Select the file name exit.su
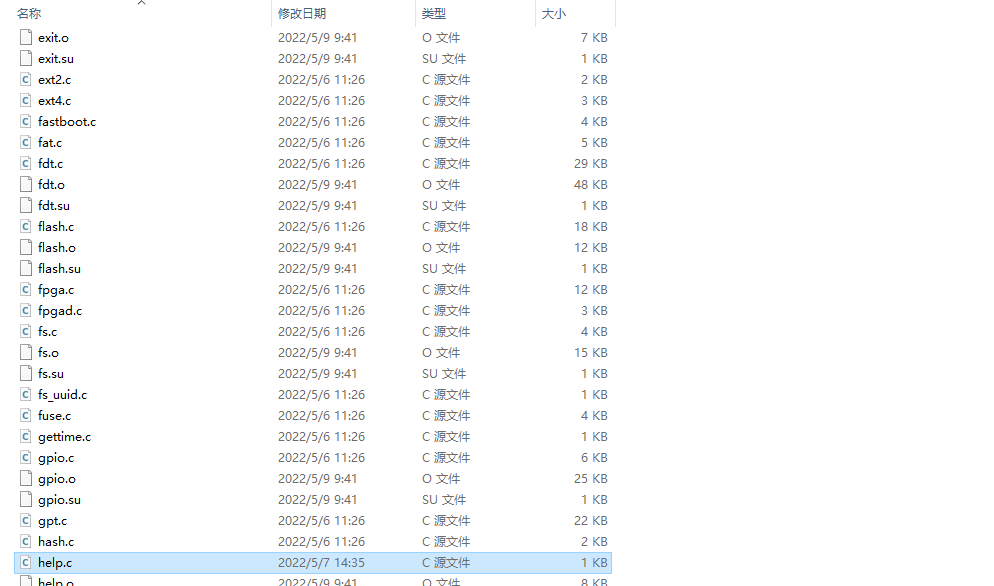 pos(56,58)
